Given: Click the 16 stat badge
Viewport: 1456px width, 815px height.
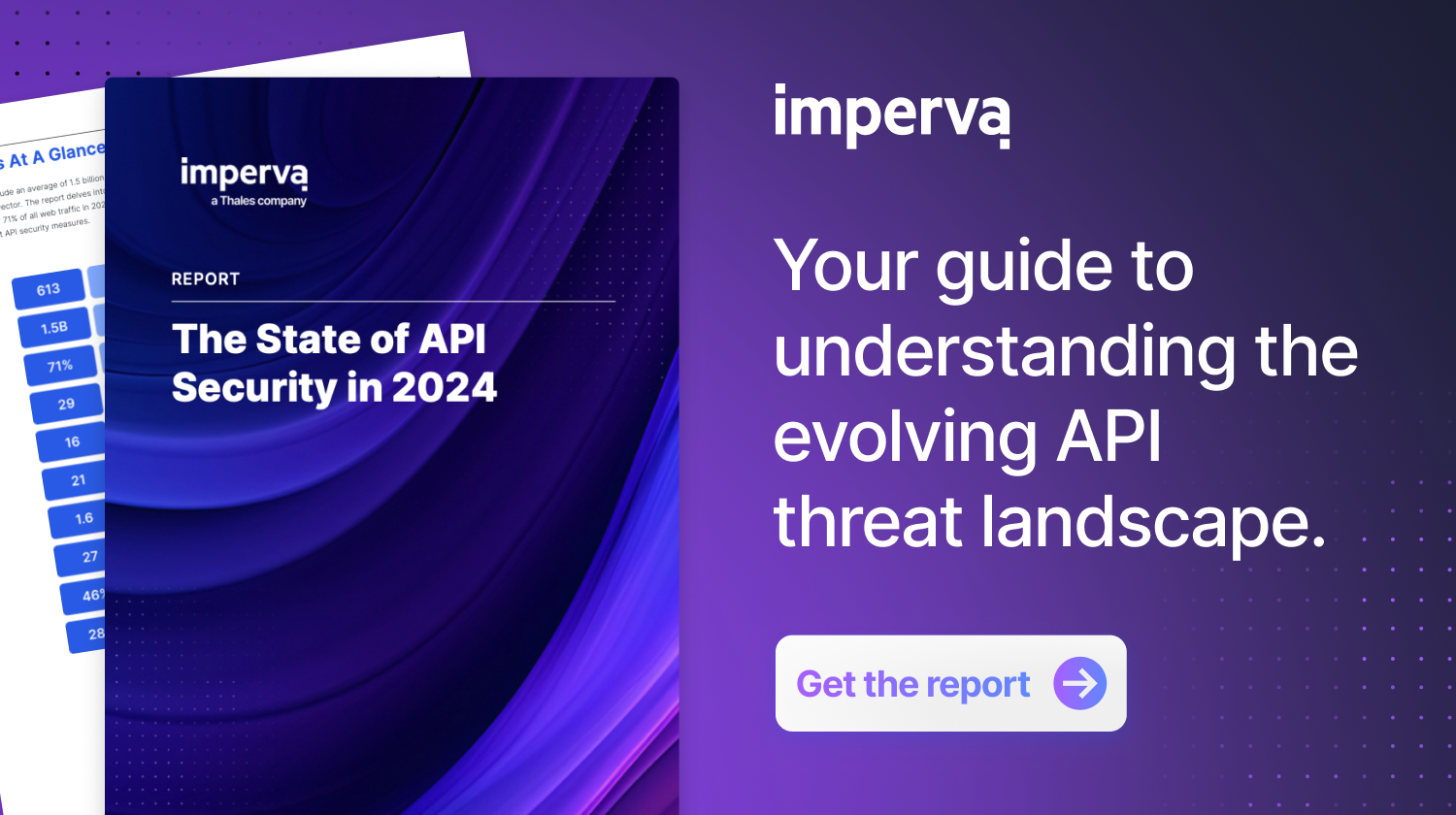Looking at the screenshot, I should (x=71, y=442).
